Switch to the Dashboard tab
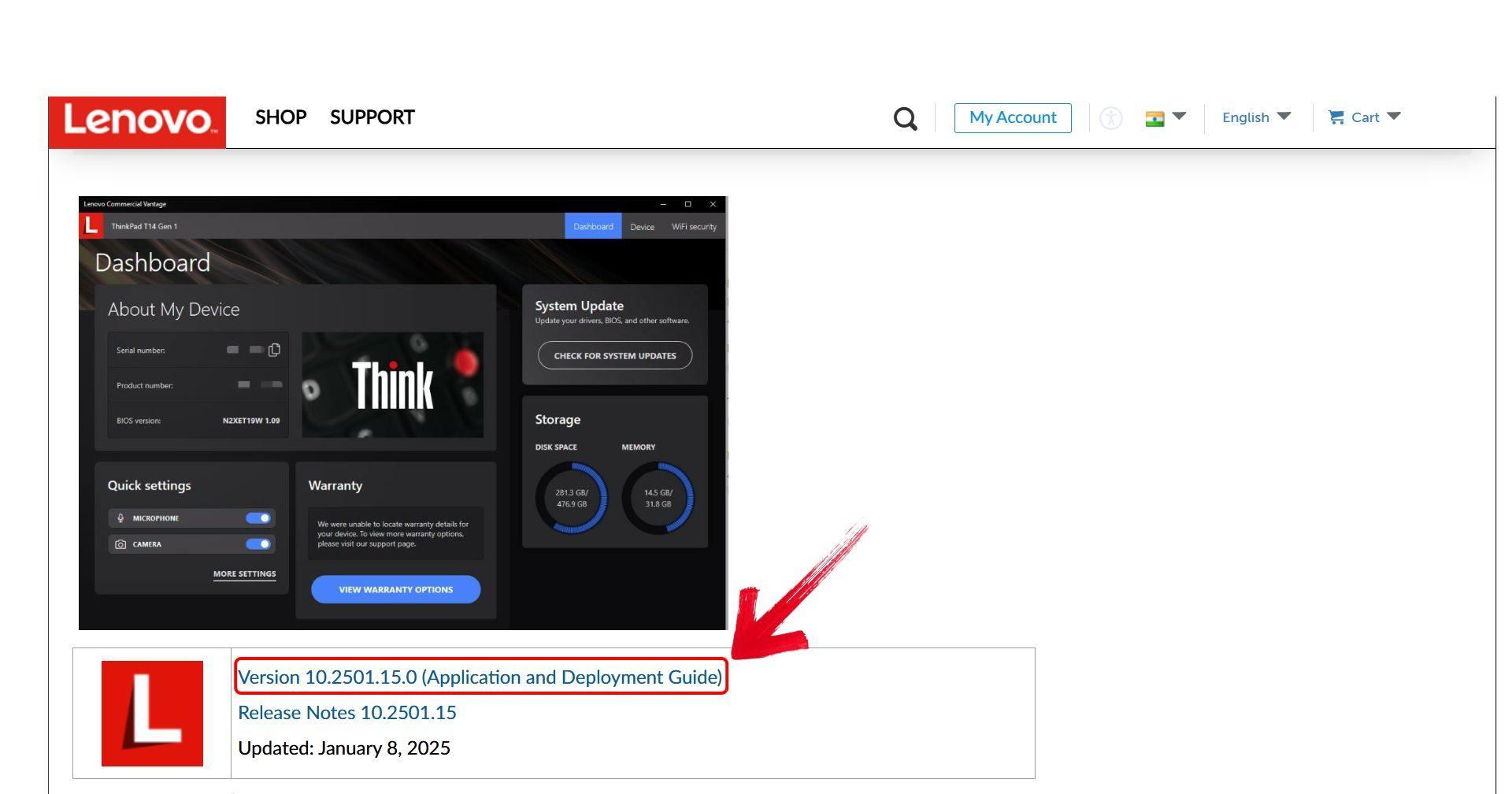This screenshot has height=794, width=1512. click(x=593, y=226)
